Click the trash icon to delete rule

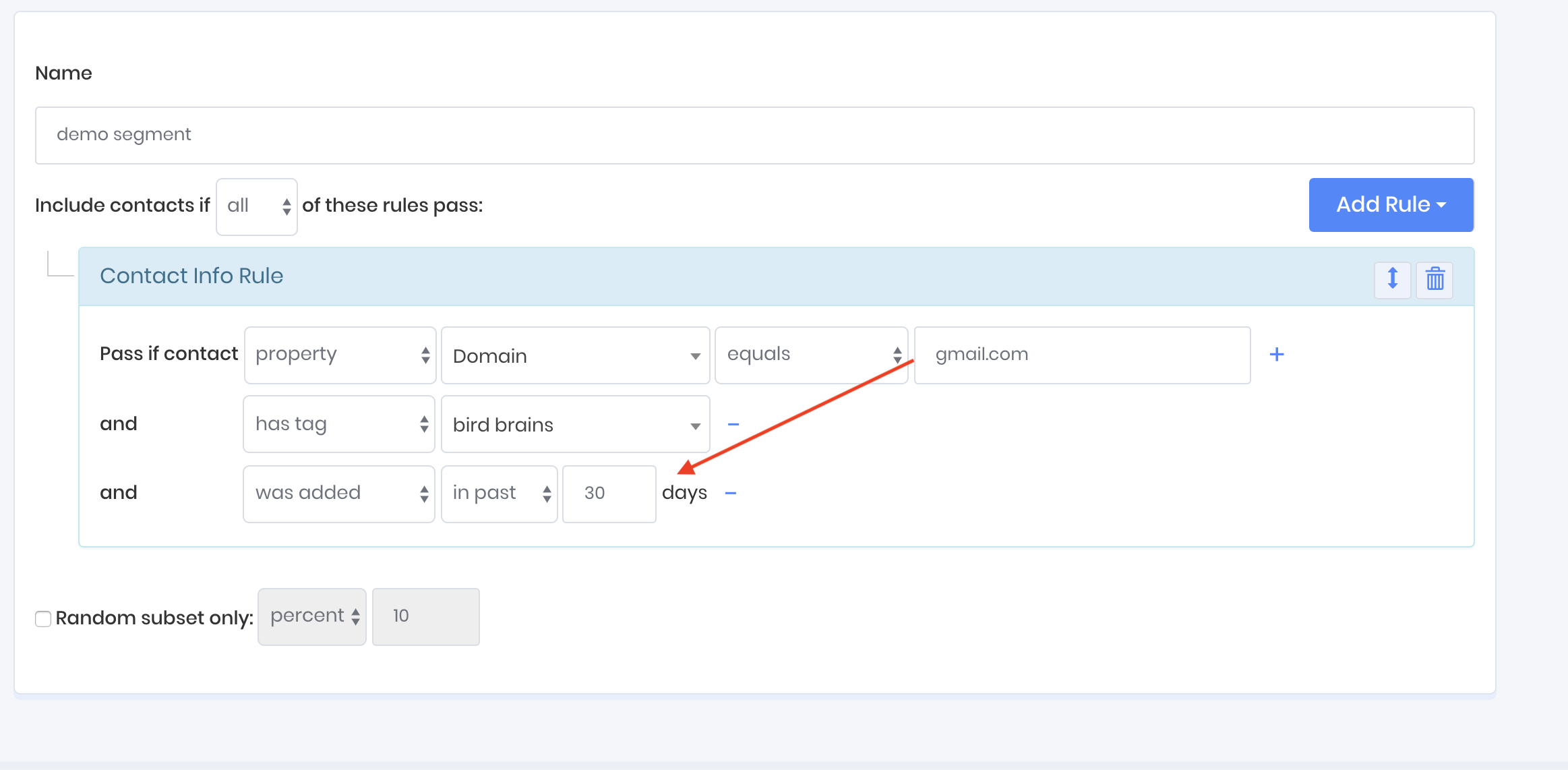coord(1435,278)
